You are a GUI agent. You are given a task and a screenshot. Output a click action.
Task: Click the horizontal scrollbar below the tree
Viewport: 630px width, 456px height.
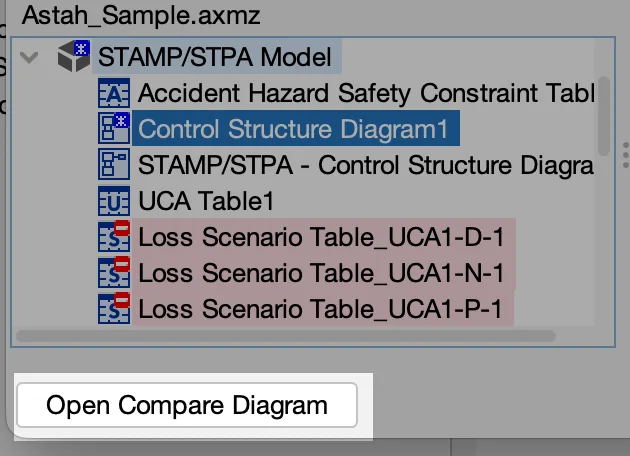tap(286, 336)
